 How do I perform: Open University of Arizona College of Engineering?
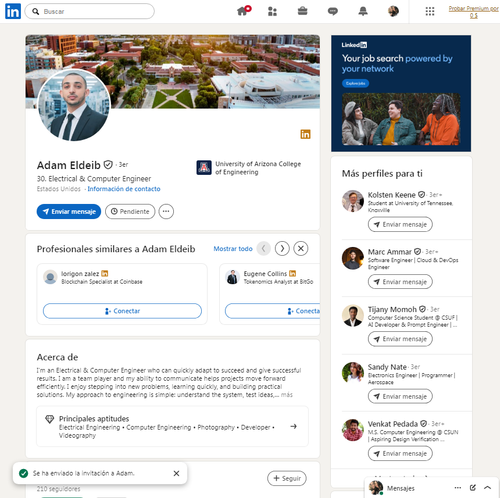tap(249, 168)
